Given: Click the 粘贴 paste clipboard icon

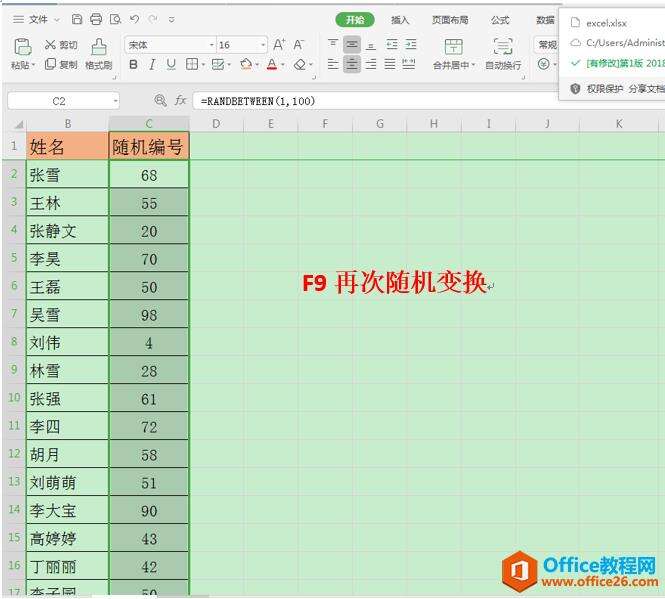Looking at the screenshot, I should [x=22, y=46].
